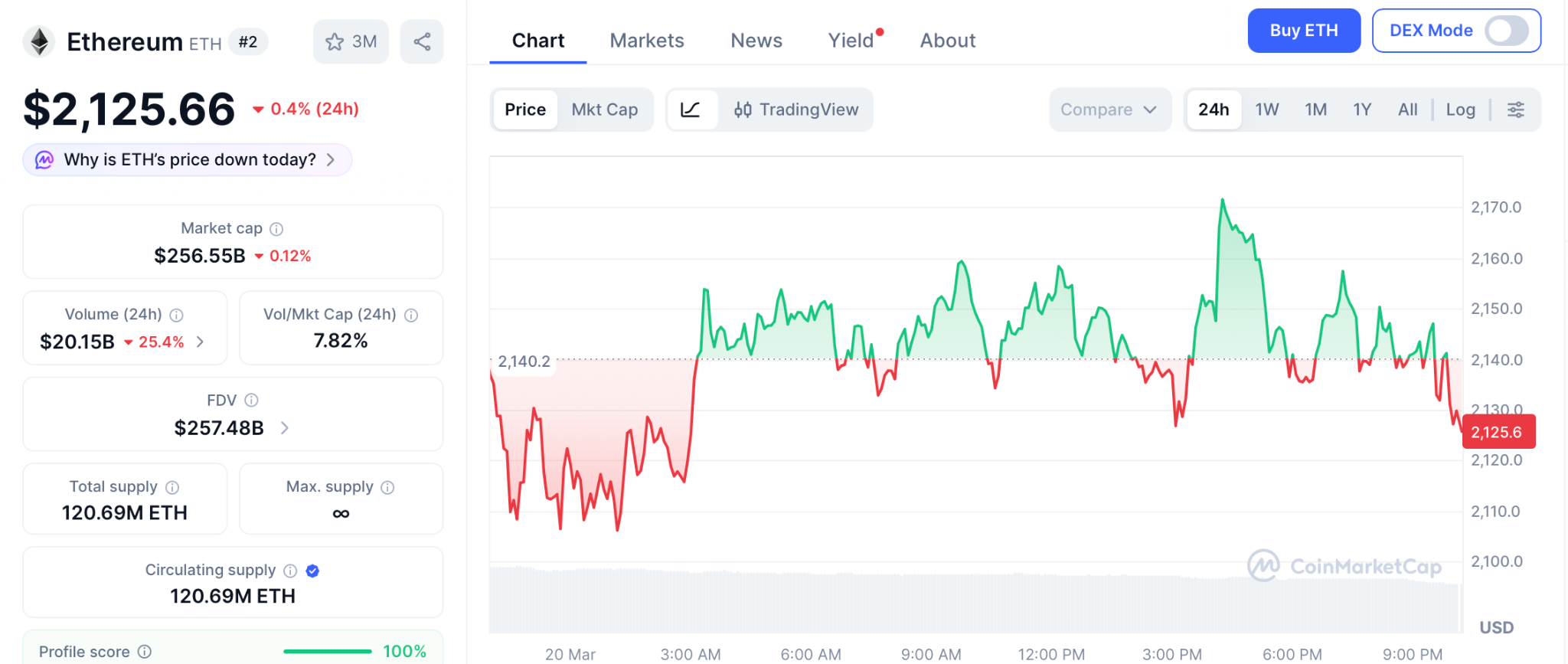Open the News tab
This screenshot has width=1568, height=664.
tap(756, 41)
